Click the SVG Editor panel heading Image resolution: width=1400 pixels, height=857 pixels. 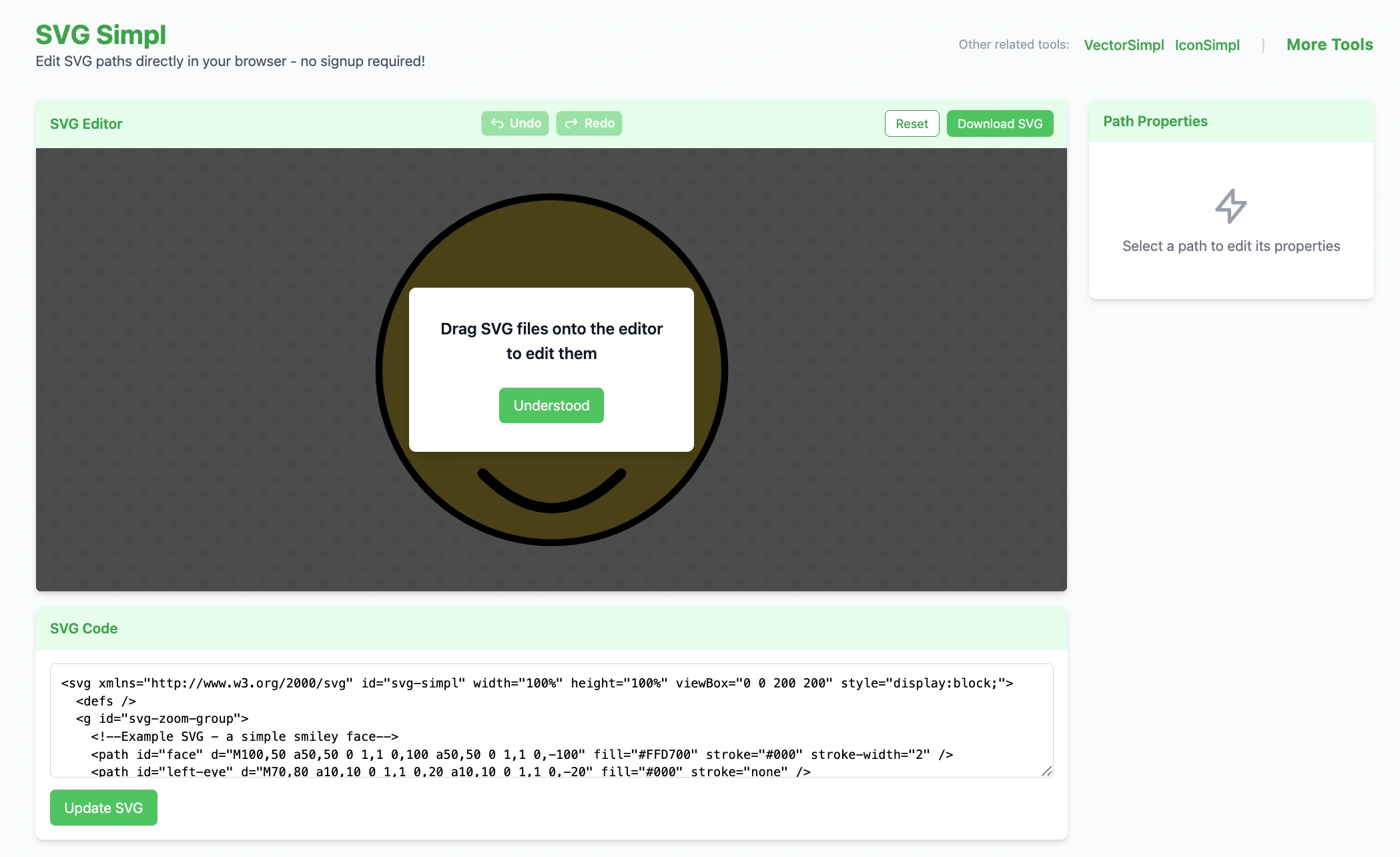click(x=86, y=124)
